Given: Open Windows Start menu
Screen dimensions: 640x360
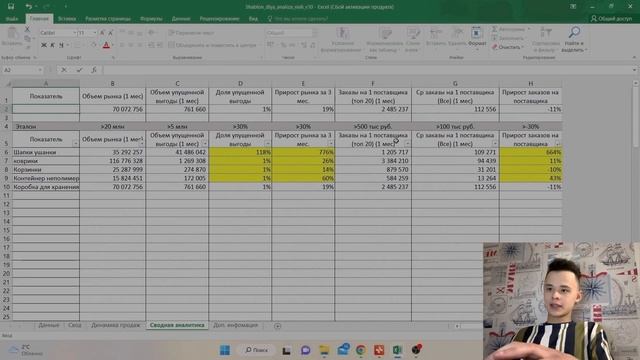Looking at the screenshot, I should [224, 350].
